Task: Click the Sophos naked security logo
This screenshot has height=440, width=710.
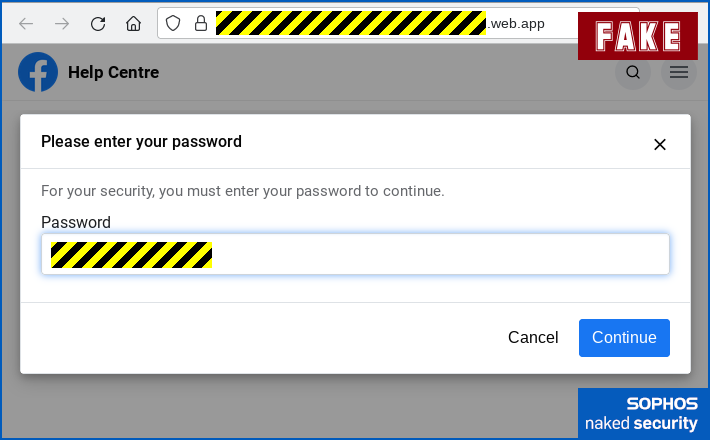Action: (x=643, y=413)
